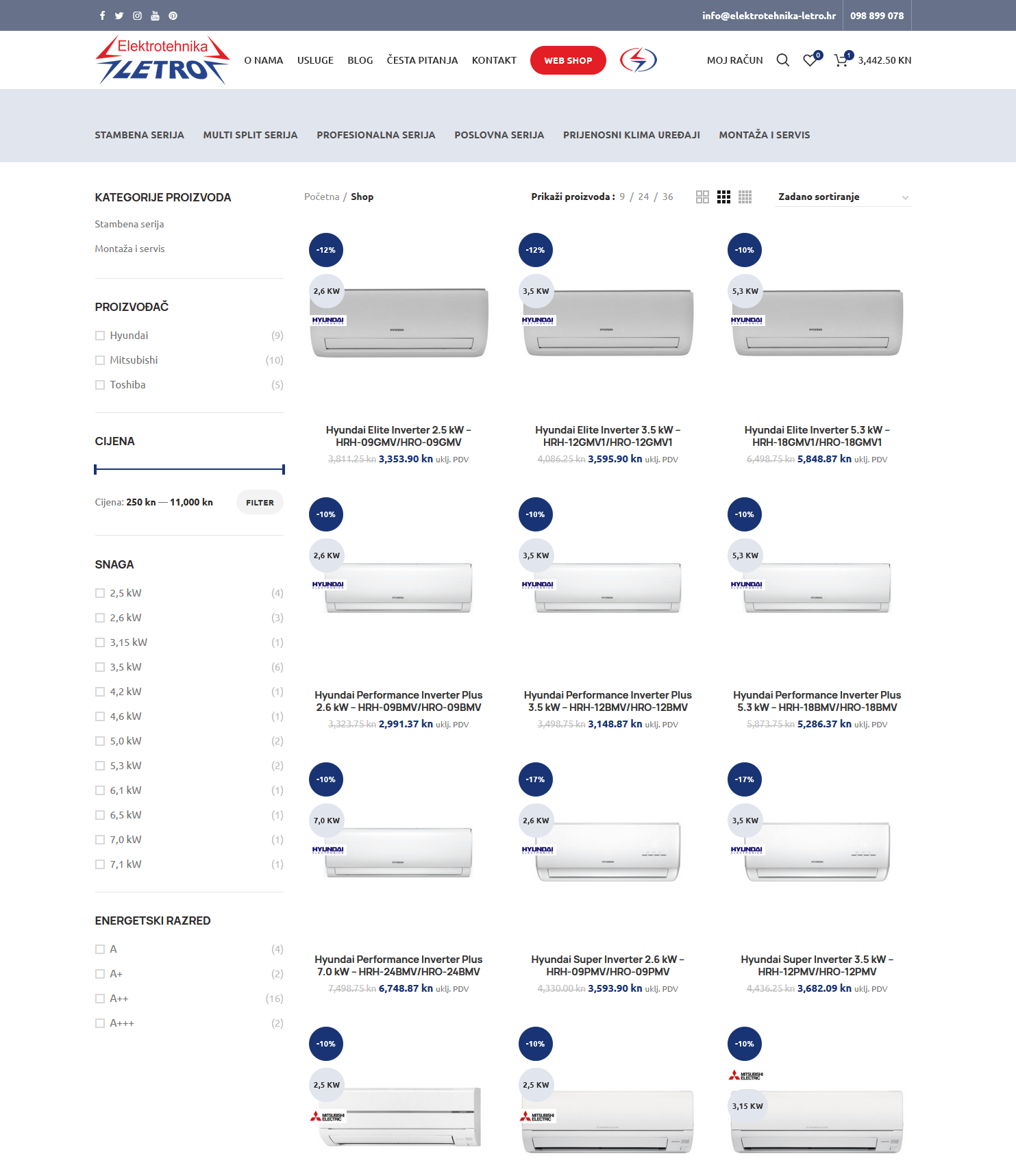Viewport: 1016px width, 1176px height.
Task: Toggle the 2,5 kW power filter
Action: coord(100,593)
